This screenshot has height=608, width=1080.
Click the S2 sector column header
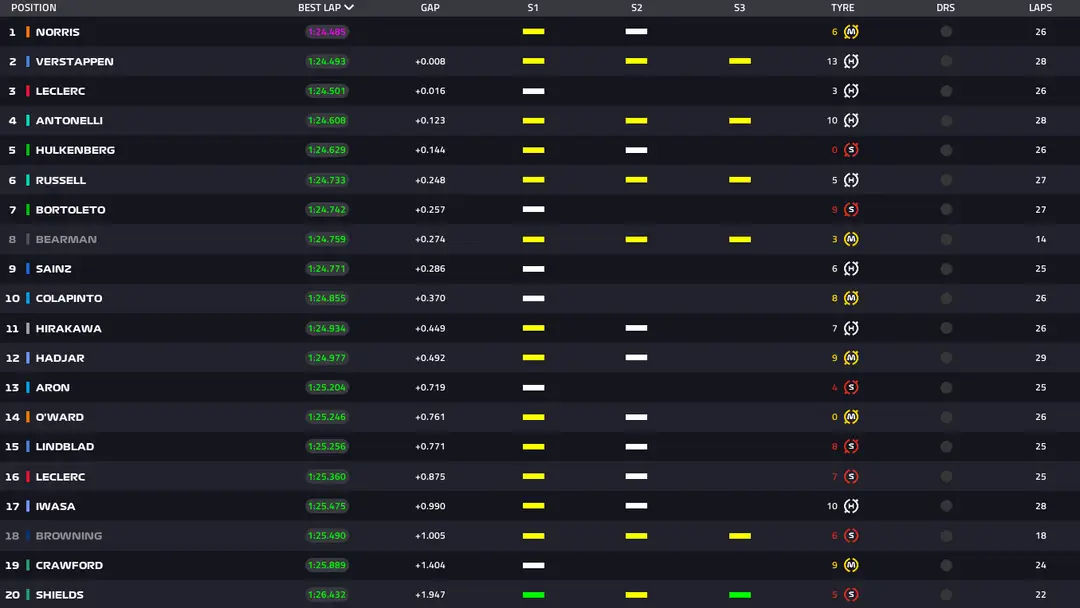coord(636,8)
